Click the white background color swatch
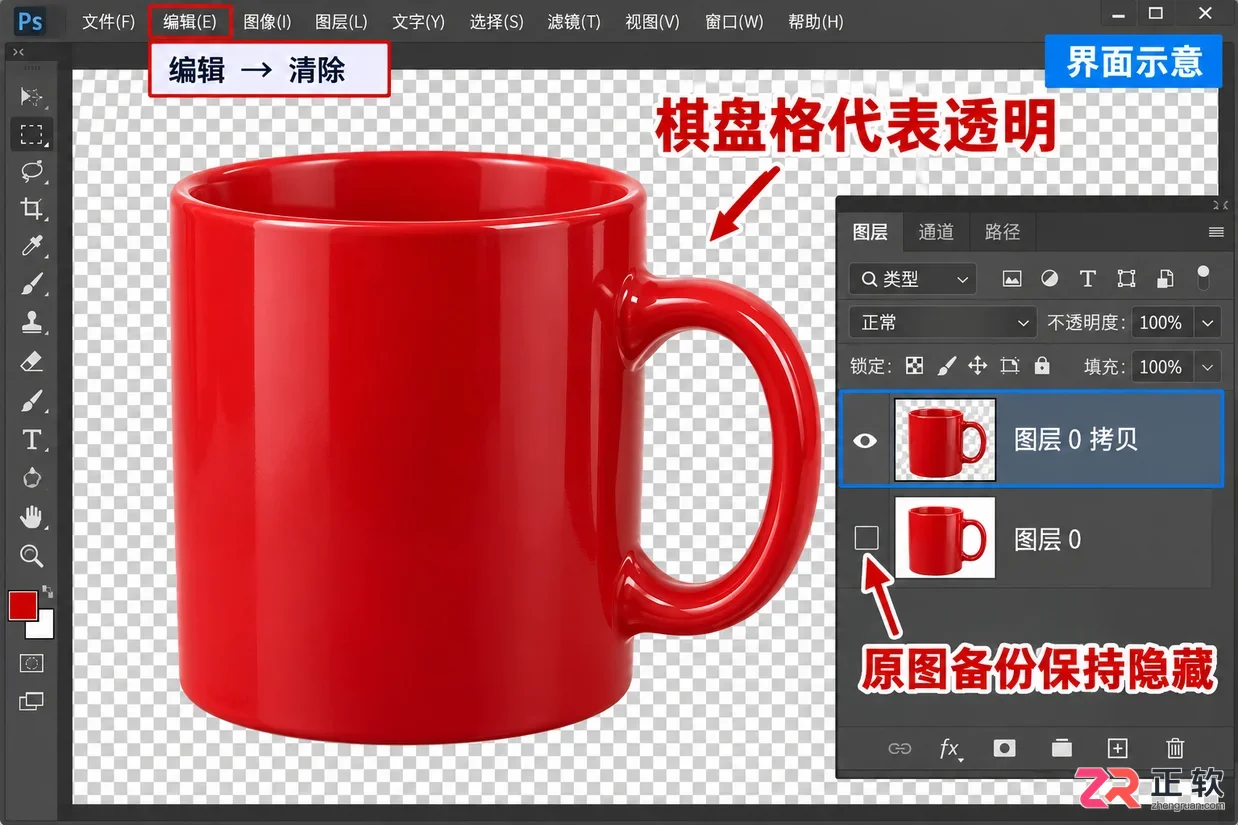This screenshot has width=1238, height=825. click(43, 626)
